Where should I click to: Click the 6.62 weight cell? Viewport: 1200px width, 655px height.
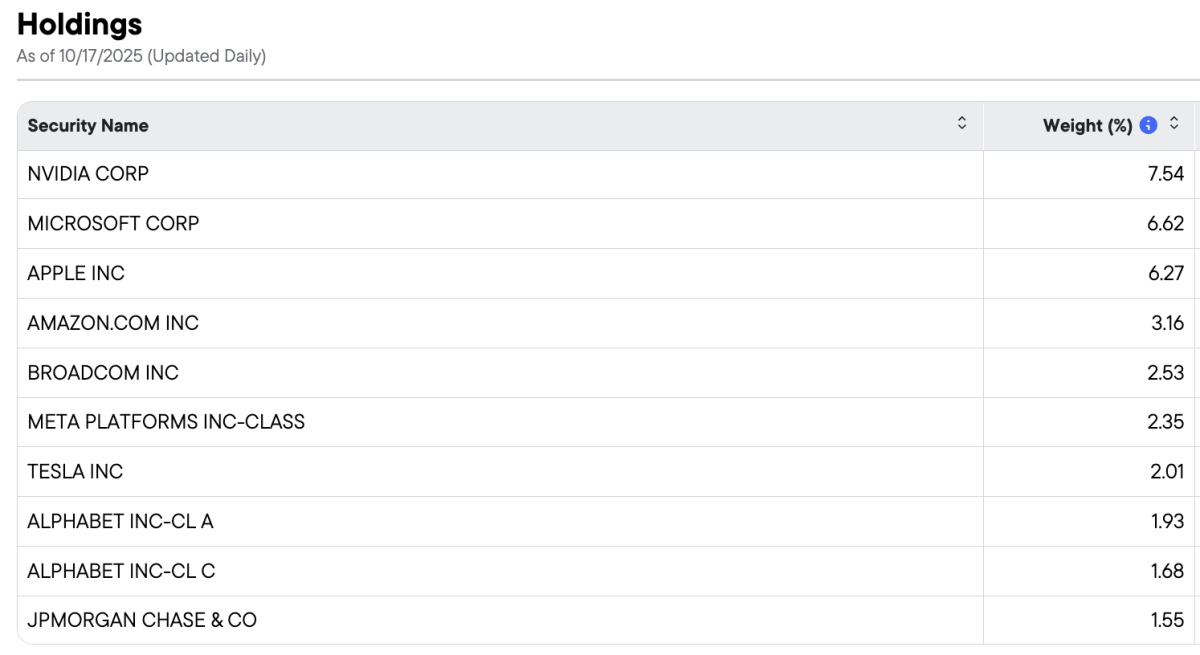point(1165,223)
